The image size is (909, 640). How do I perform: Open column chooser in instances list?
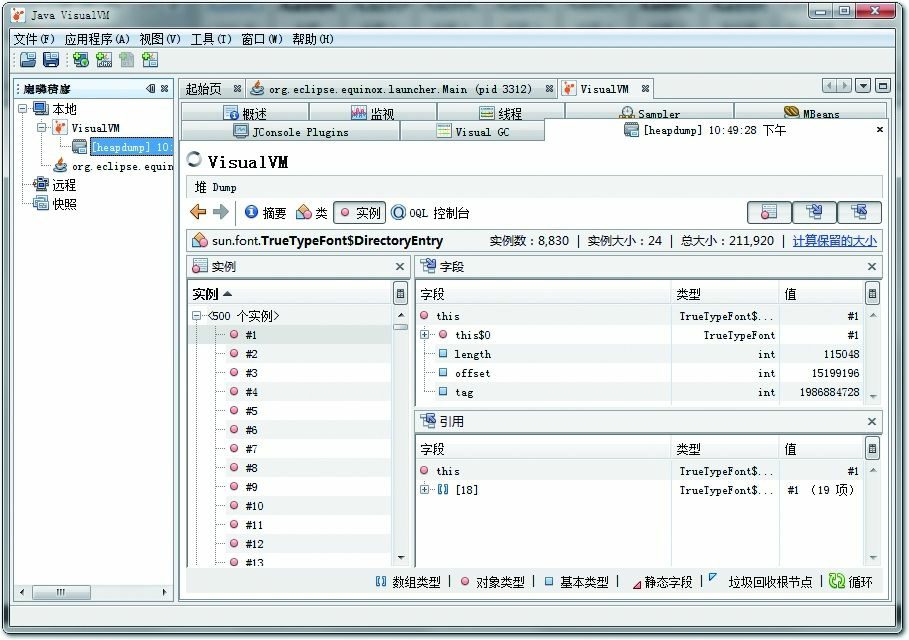[x=400, y=293]
